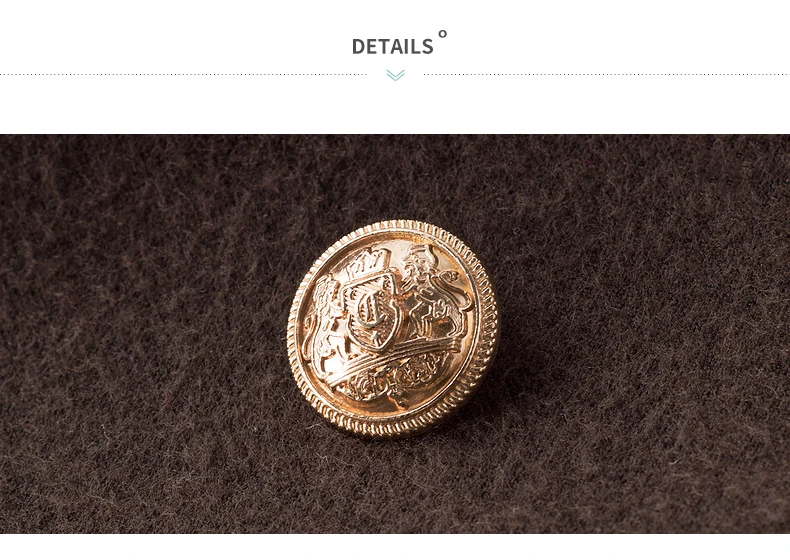
Task: Click the rope-textured rim of button
Action: click(x=394, y=428)
